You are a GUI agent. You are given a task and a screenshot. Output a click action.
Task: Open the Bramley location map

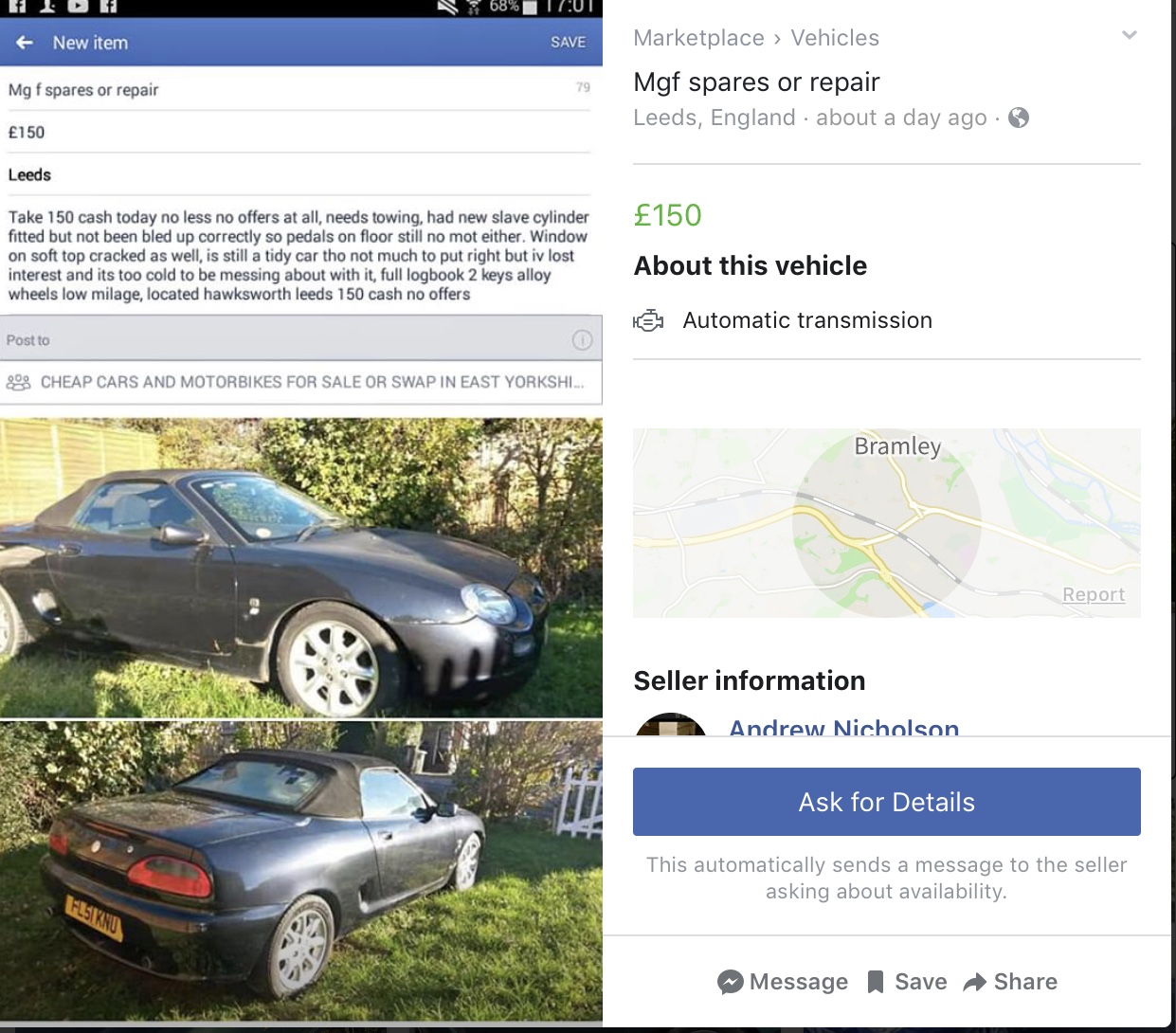(x=886, y=523)
